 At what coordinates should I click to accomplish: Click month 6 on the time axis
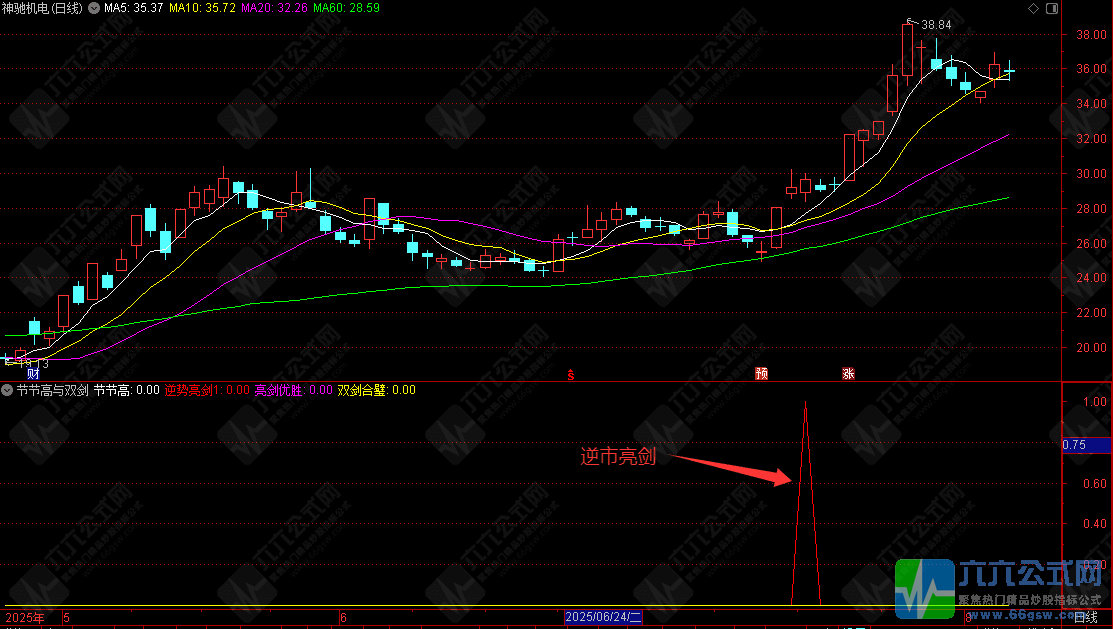click(x=344, y=618)
